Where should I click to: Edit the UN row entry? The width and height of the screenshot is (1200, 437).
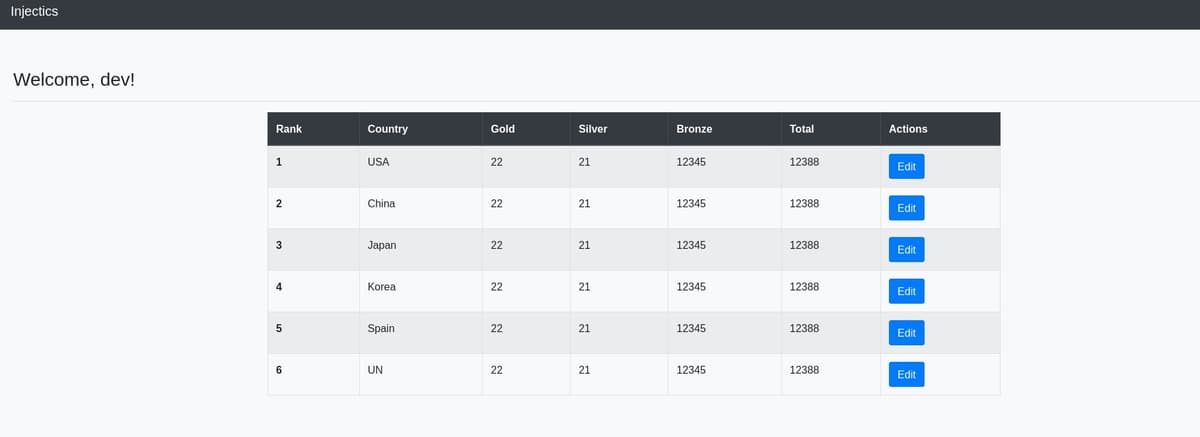906,375
